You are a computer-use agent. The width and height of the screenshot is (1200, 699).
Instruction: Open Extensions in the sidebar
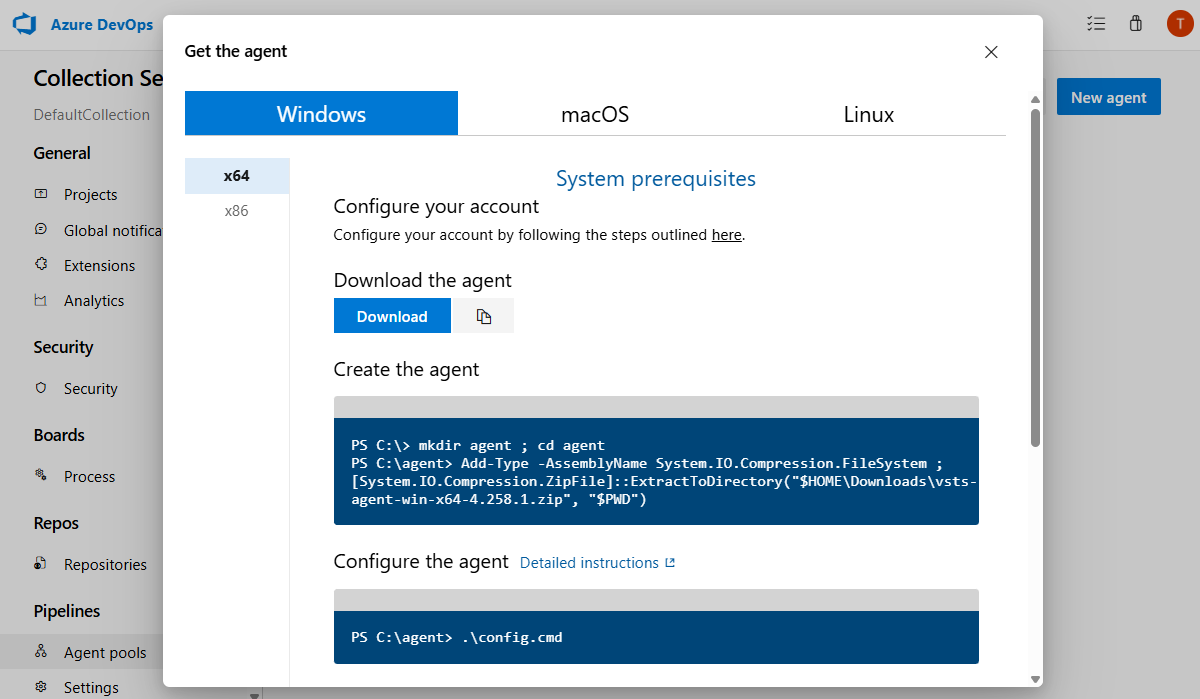tap(99, 265)
